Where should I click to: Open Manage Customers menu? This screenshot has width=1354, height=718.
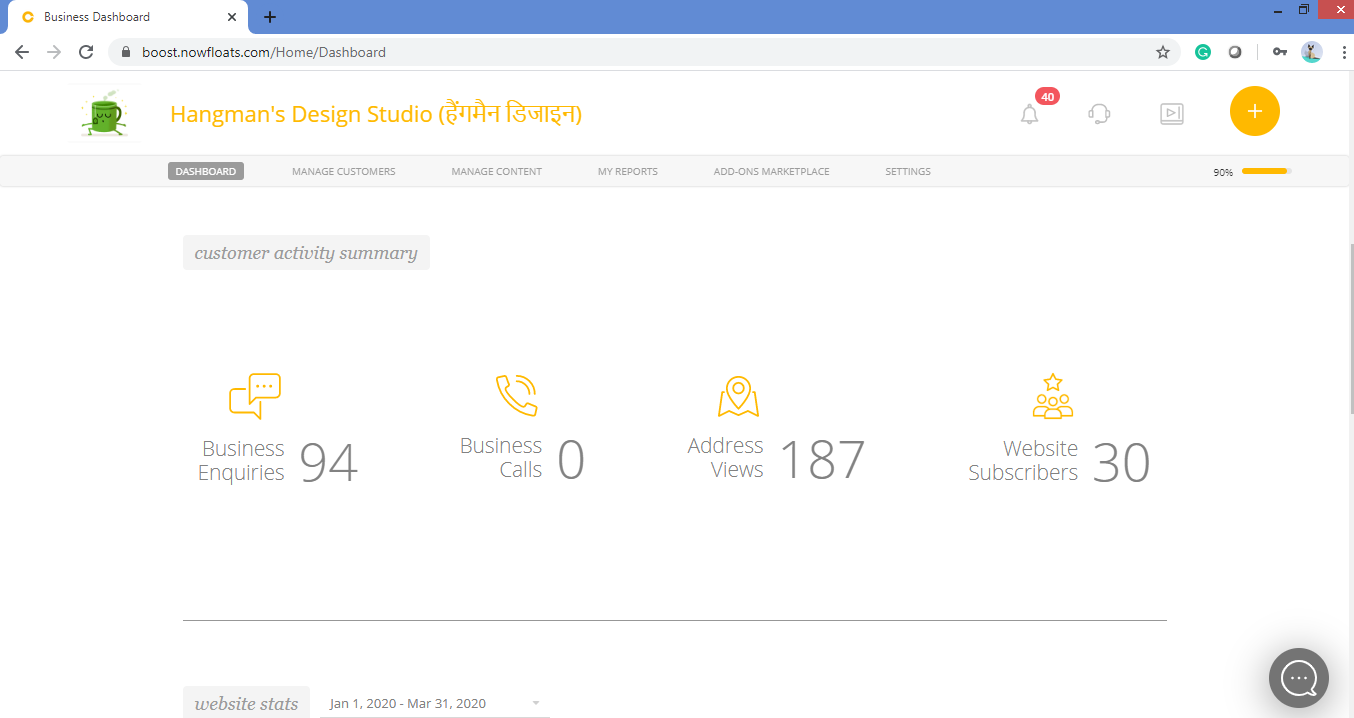tap(343, 172)
